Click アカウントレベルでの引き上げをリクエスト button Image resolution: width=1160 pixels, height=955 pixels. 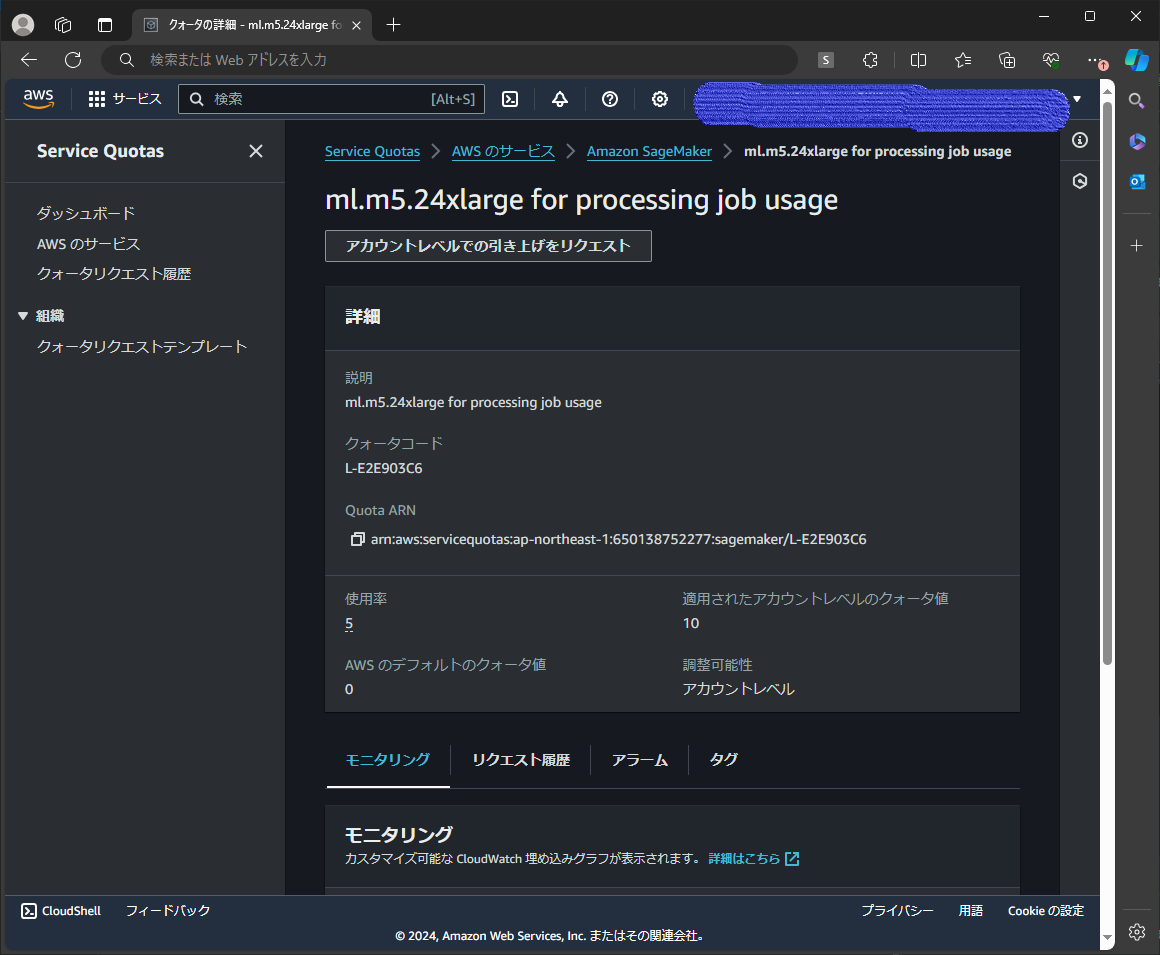click(488, 246)
